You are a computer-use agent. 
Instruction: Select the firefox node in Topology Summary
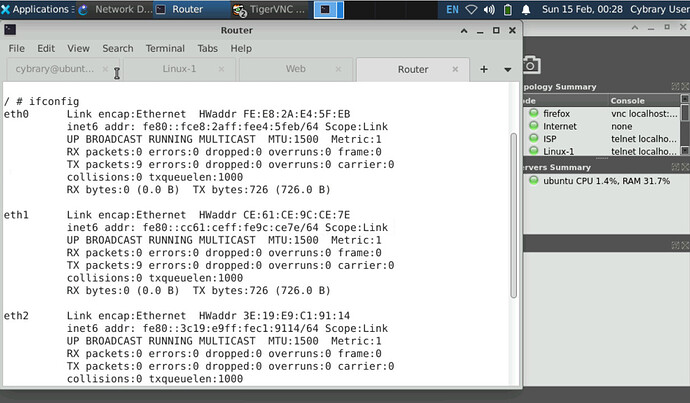[x=556, y=114]
